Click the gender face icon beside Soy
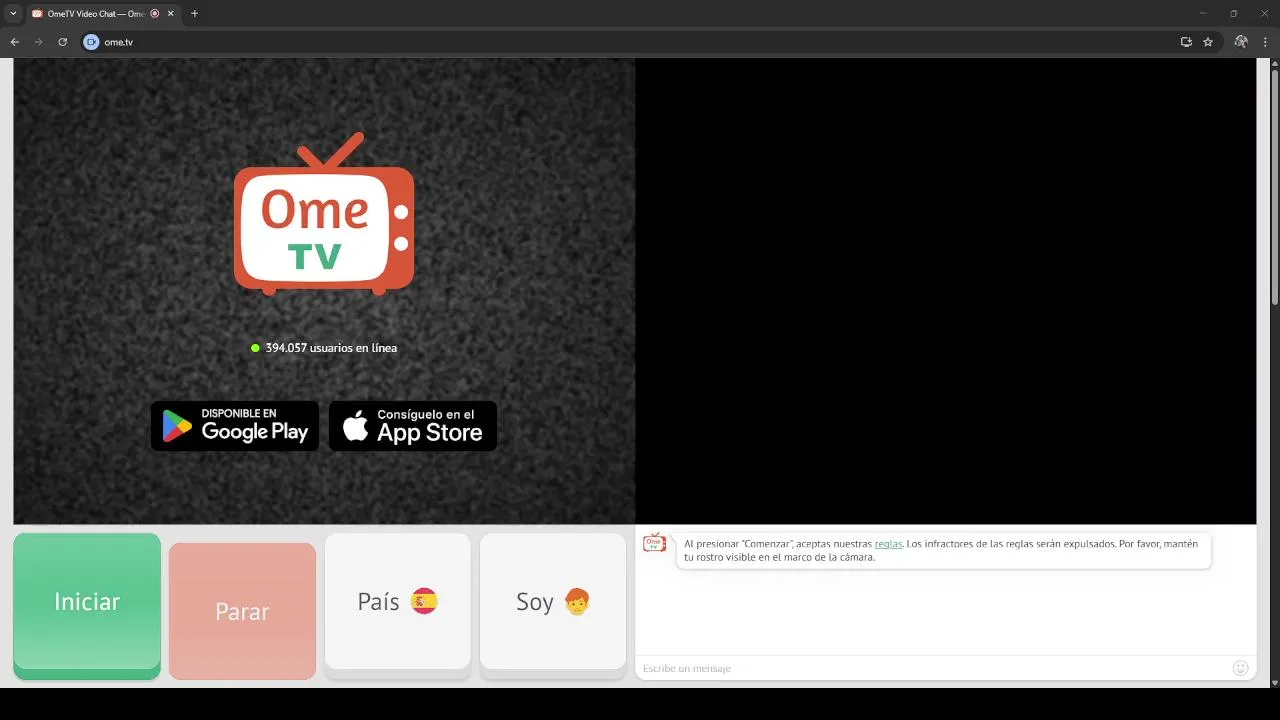 [x=577, y=601]
